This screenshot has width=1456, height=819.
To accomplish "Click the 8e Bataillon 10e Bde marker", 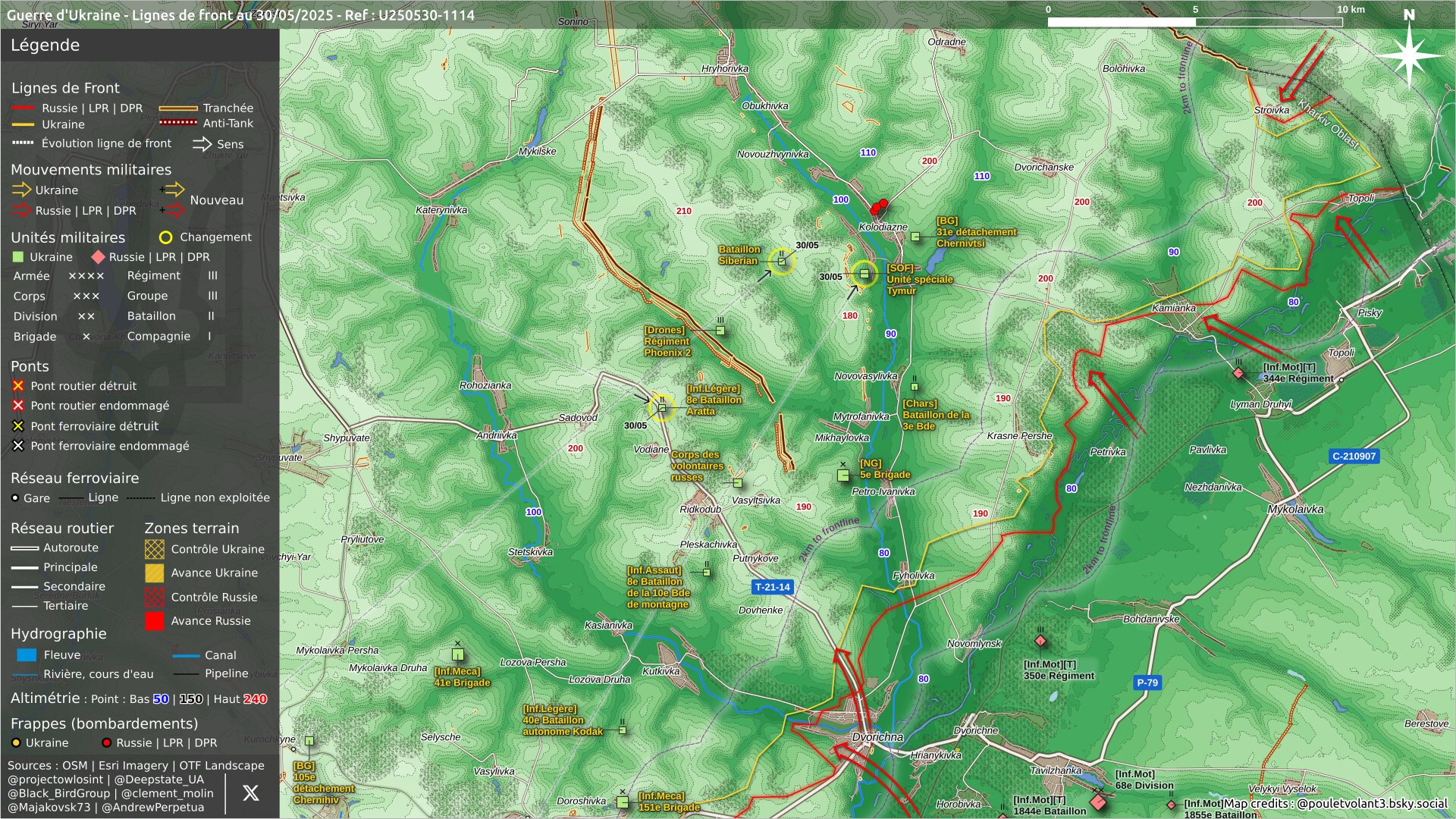I will [706, 572].
